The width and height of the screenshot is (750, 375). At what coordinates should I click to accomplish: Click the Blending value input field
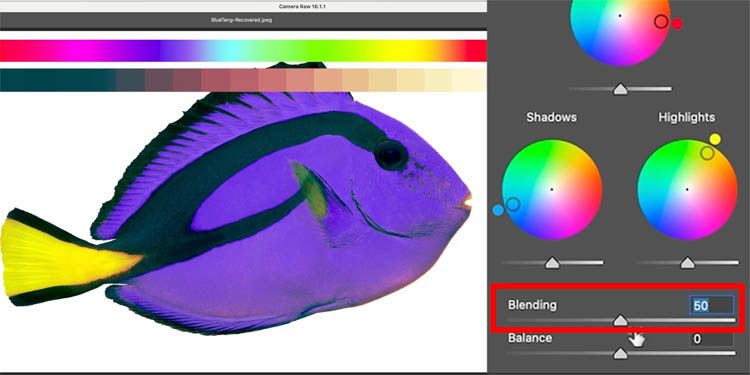point(711,305)
